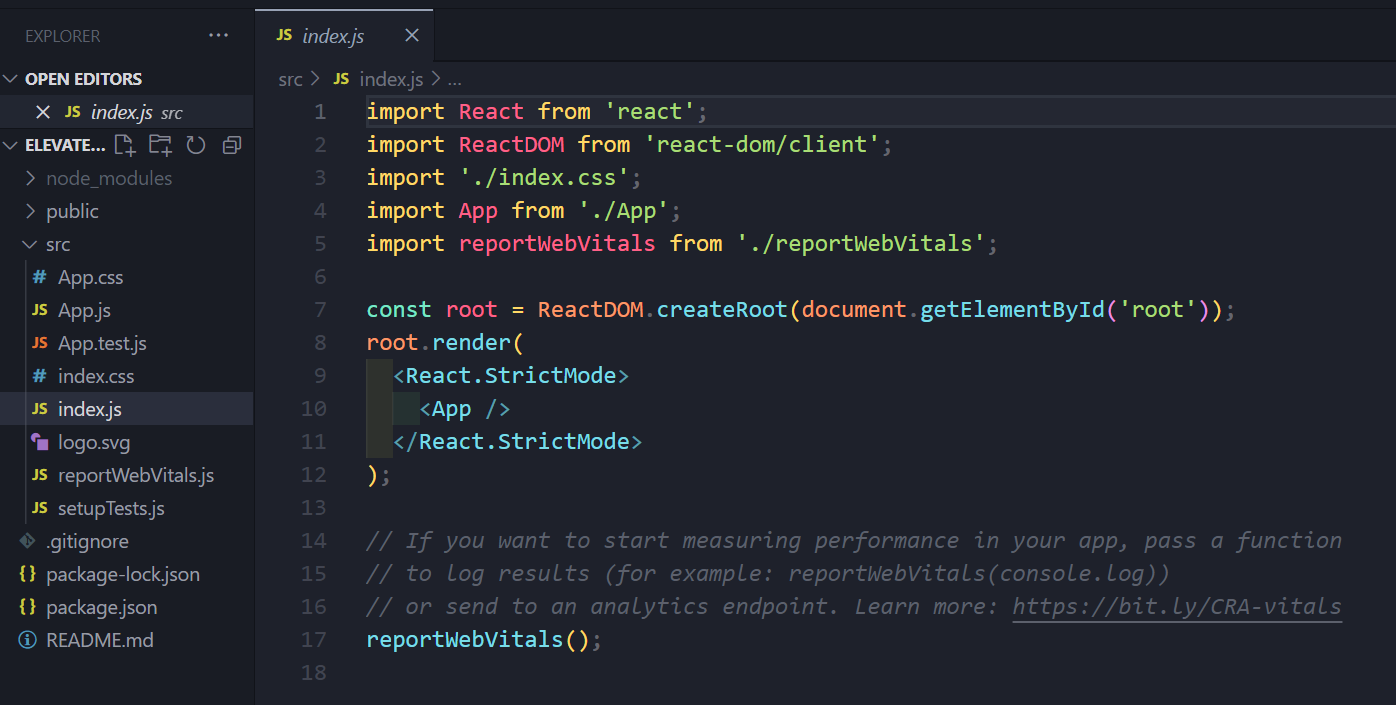Open App.js from the file tree
This screenshot has height=705, width=1396.
84,311
